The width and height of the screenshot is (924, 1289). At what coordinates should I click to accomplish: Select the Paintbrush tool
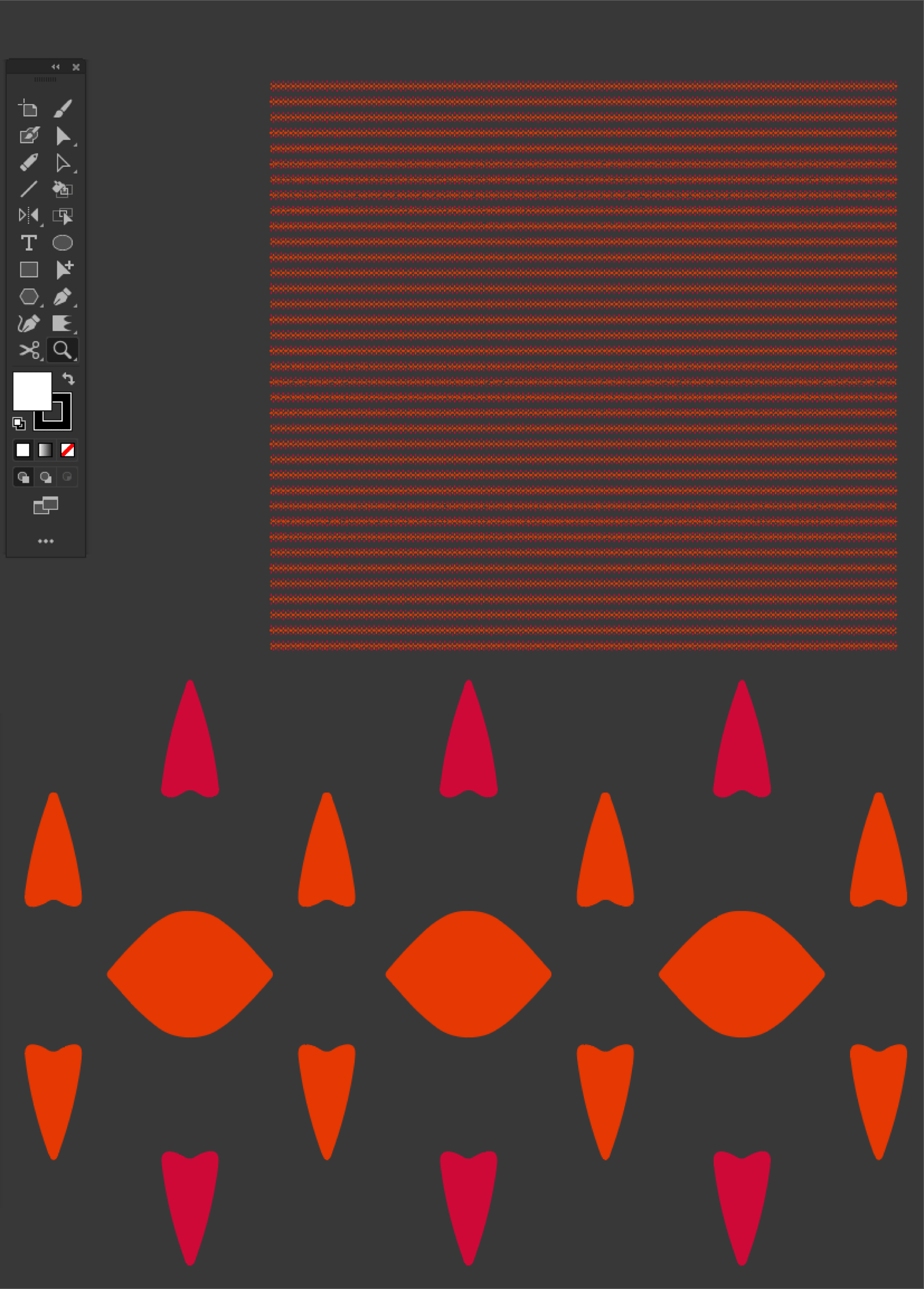coord(62,108)
